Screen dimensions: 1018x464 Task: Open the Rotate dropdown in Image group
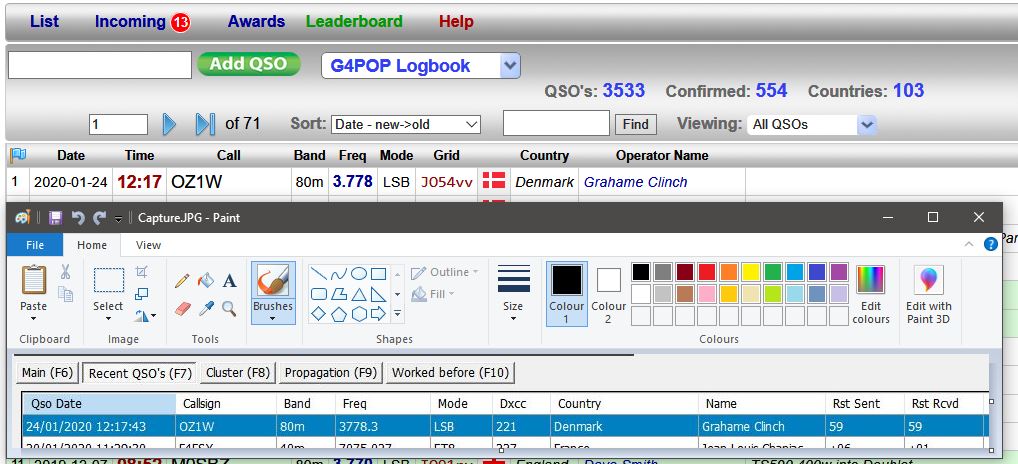(x=146, y=316)
